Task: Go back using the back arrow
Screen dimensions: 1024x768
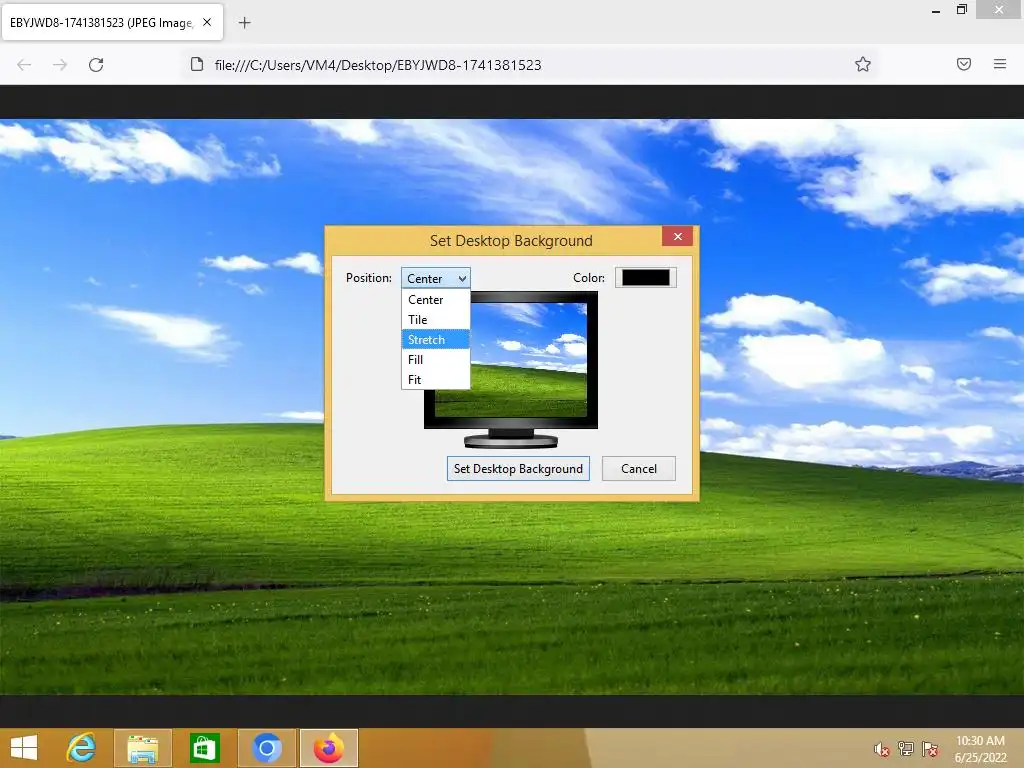Action: 24,65
